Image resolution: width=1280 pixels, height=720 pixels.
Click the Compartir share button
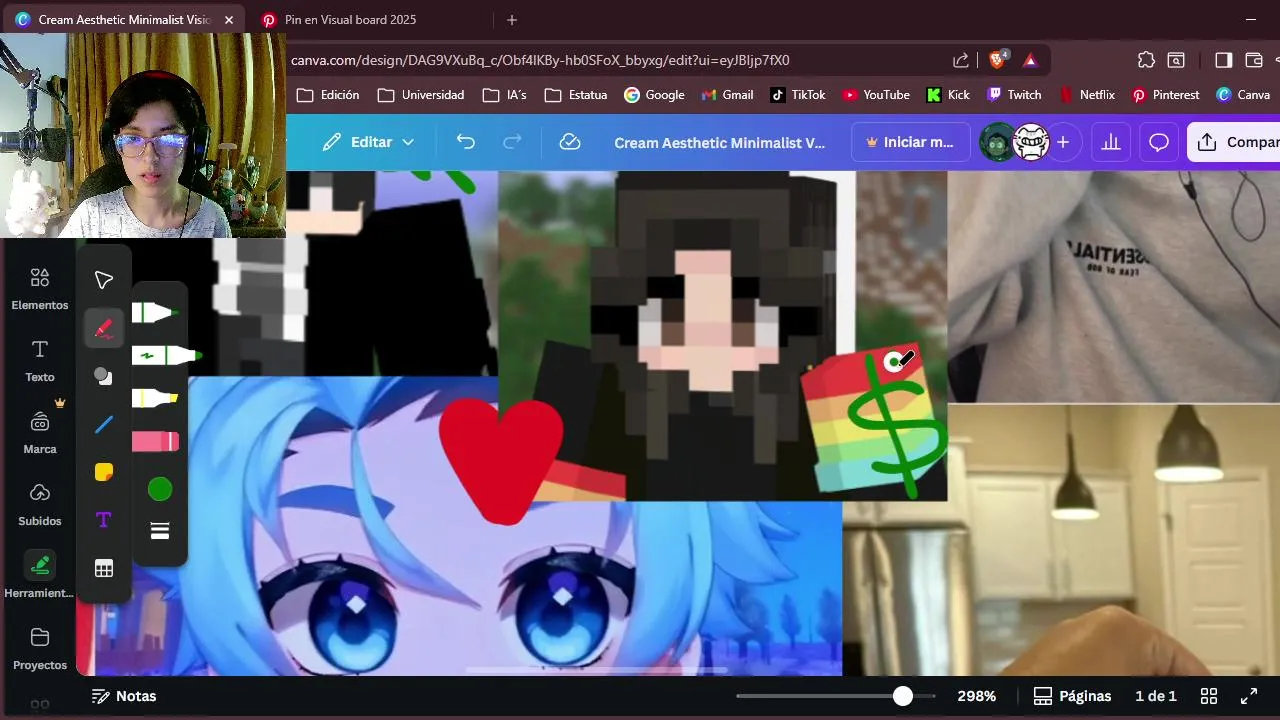1234,142
